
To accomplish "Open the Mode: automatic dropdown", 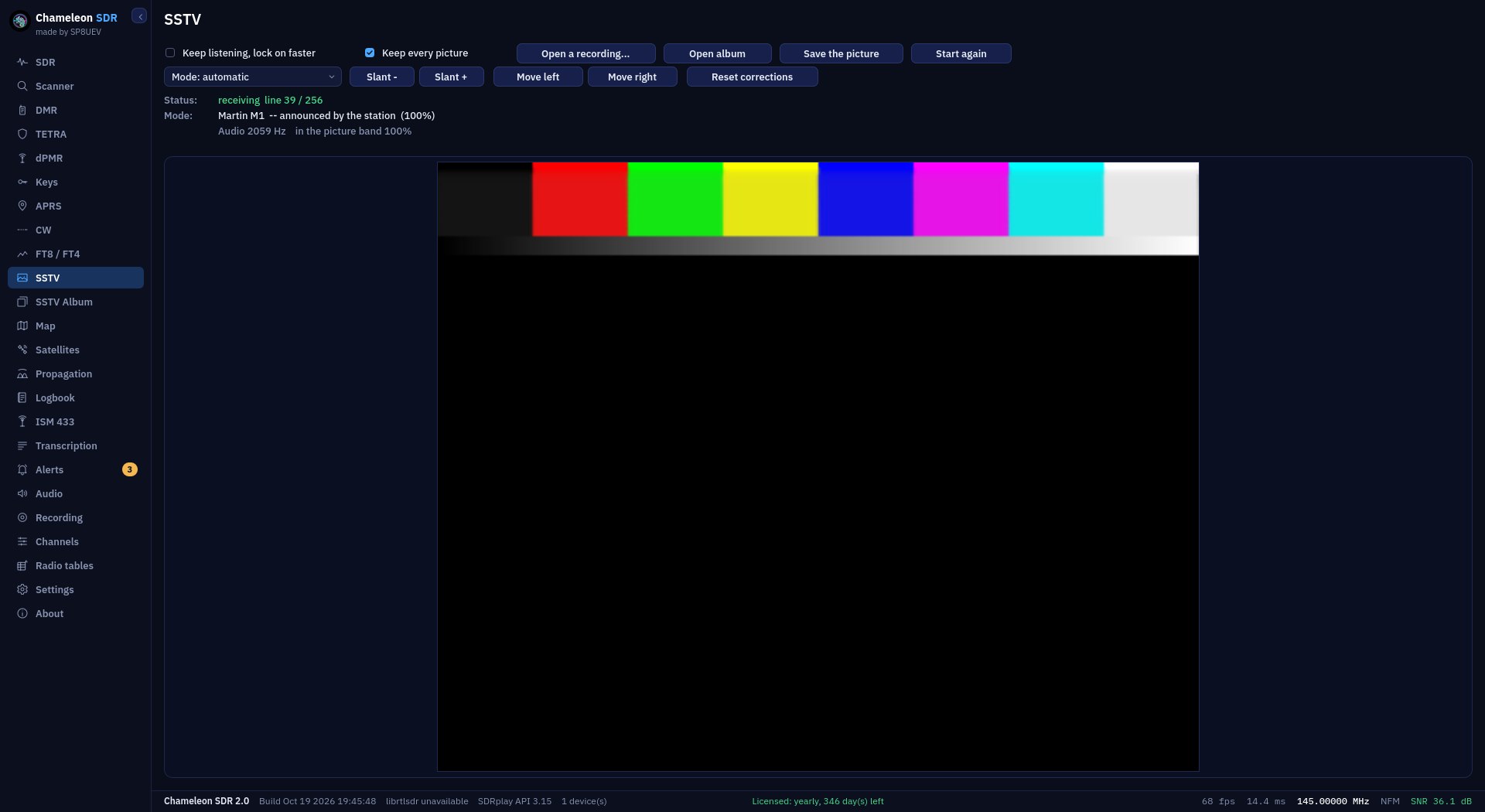I will click(x=253, y=77).
